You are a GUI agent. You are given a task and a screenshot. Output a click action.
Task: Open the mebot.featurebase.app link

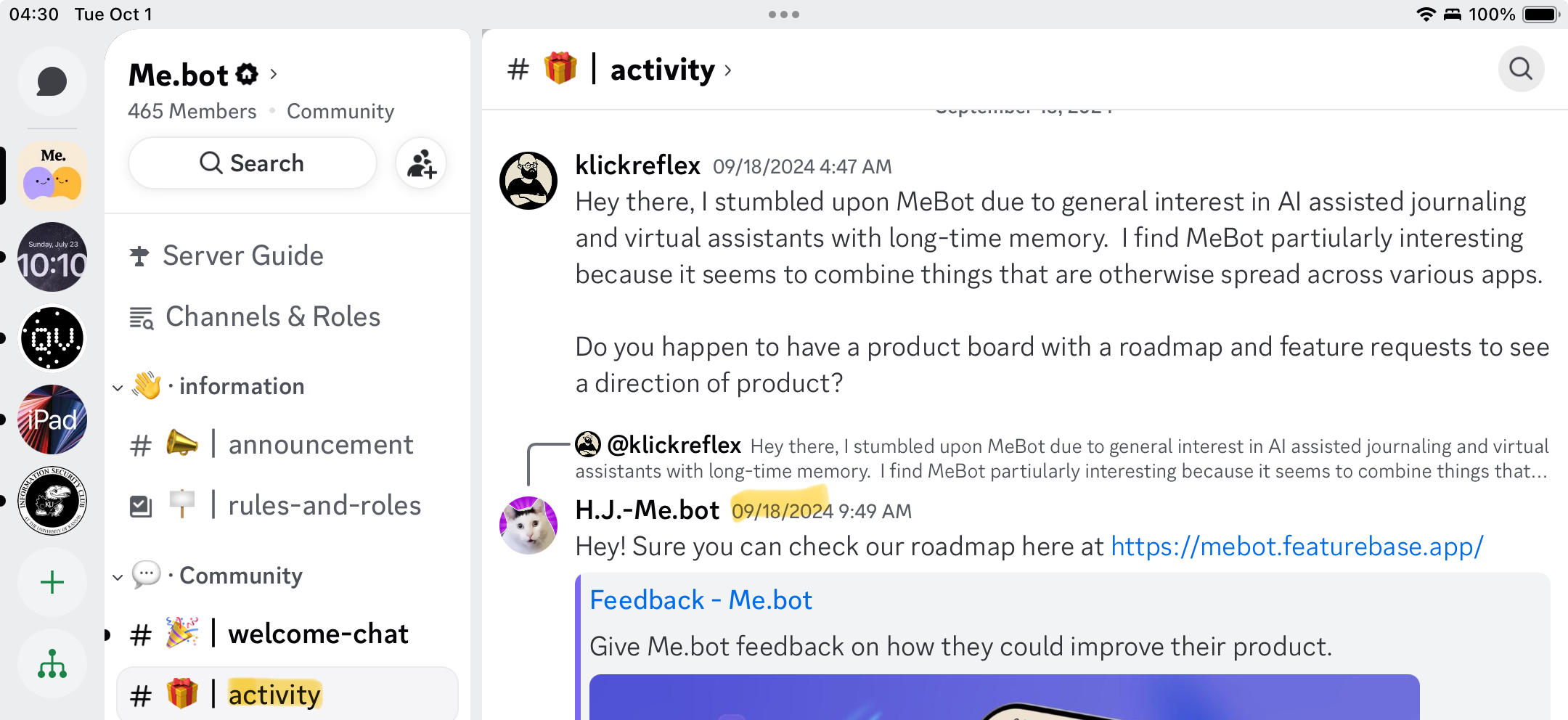[x=1297, y=546]
